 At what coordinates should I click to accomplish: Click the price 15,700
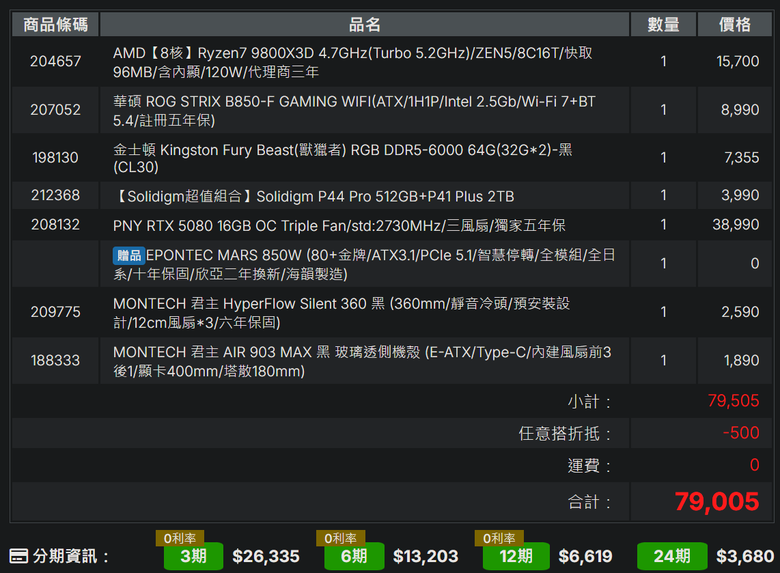[x=737, y=61]
